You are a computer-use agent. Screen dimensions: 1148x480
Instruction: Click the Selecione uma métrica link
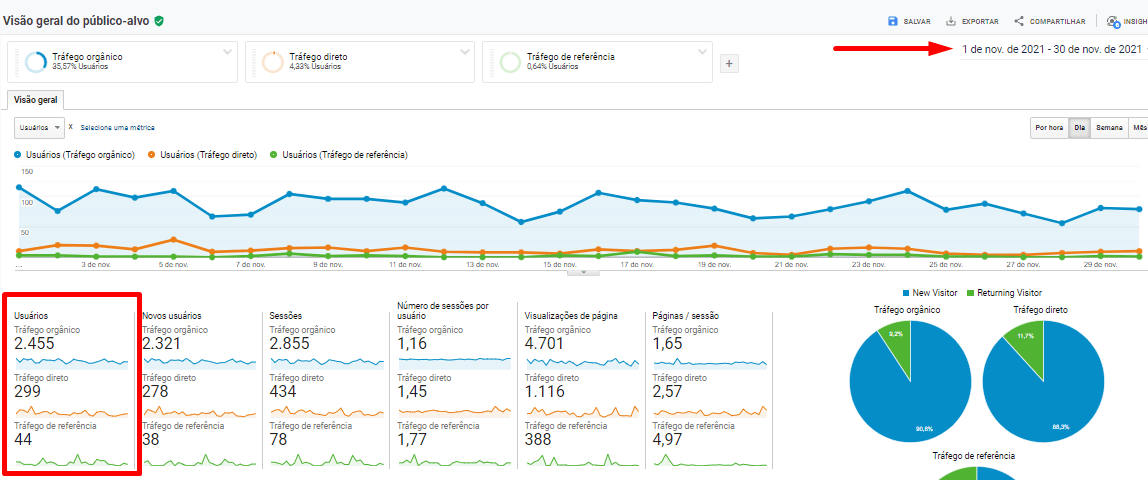pos(117,128)
